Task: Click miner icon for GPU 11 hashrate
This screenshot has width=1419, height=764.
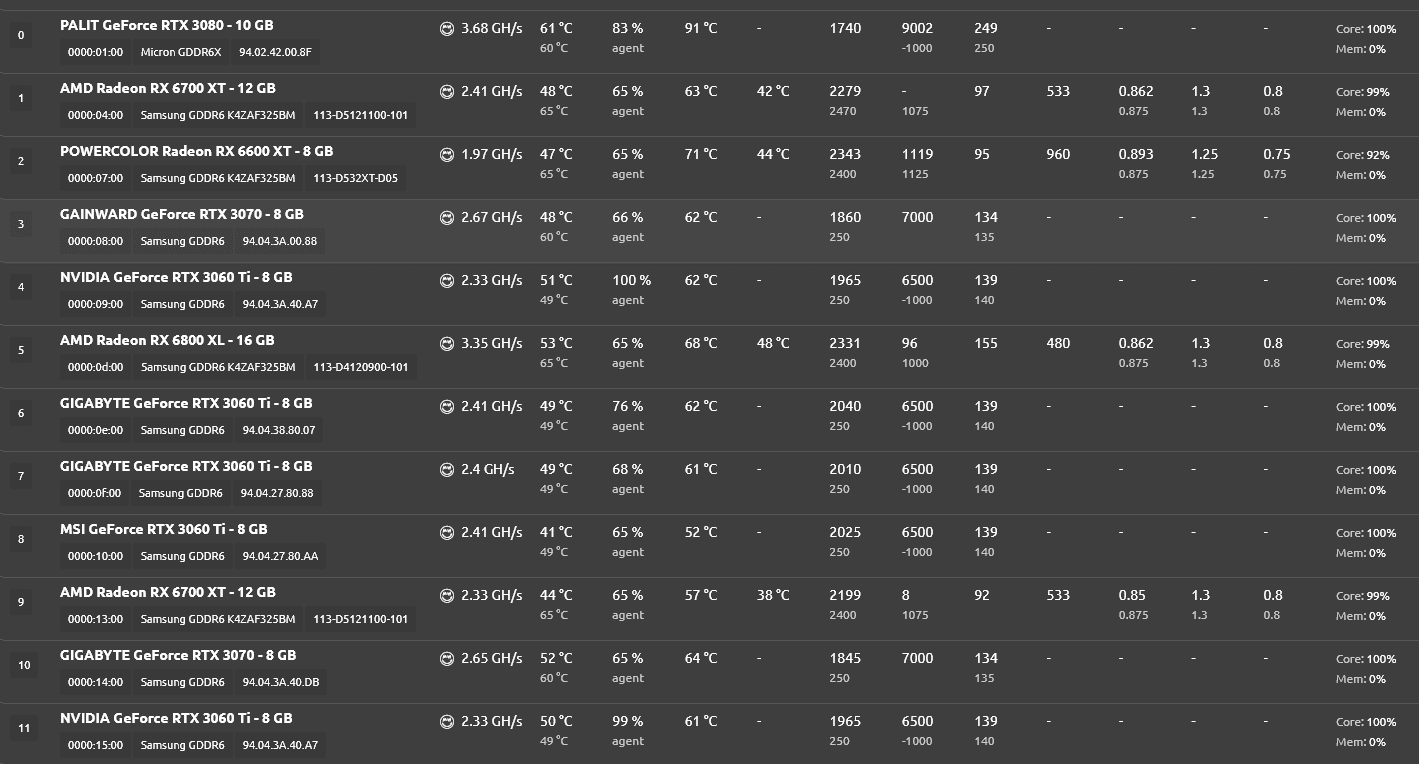Action: [x=447, y=721]
